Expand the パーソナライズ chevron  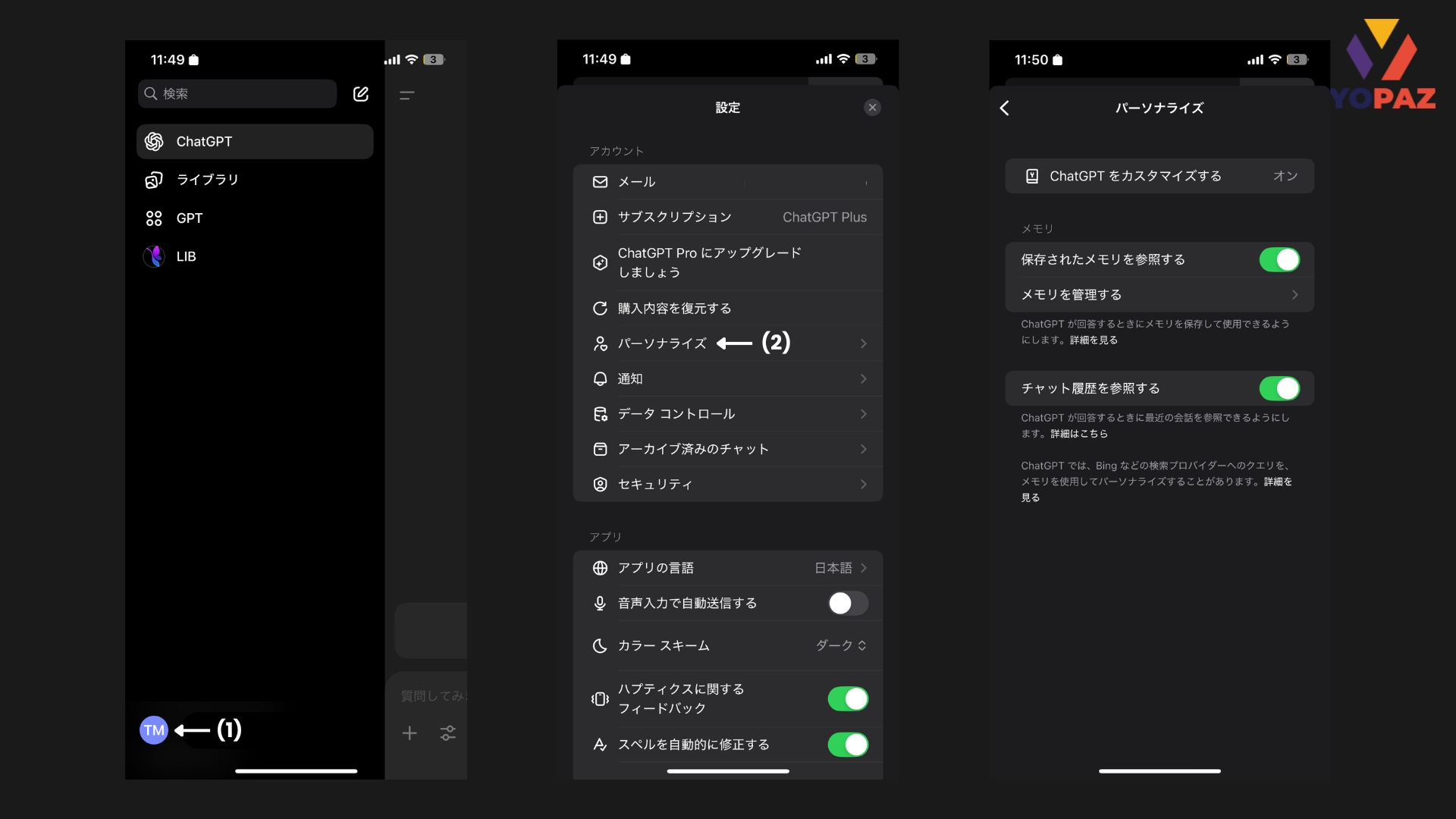[x=864, y=344]
